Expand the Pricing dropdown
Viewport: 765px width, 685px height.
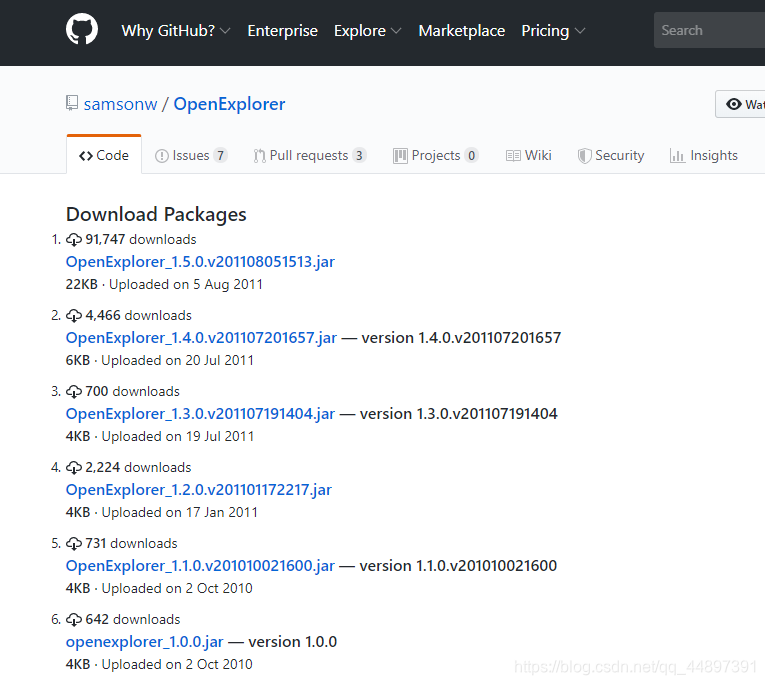tap(553, 31)
